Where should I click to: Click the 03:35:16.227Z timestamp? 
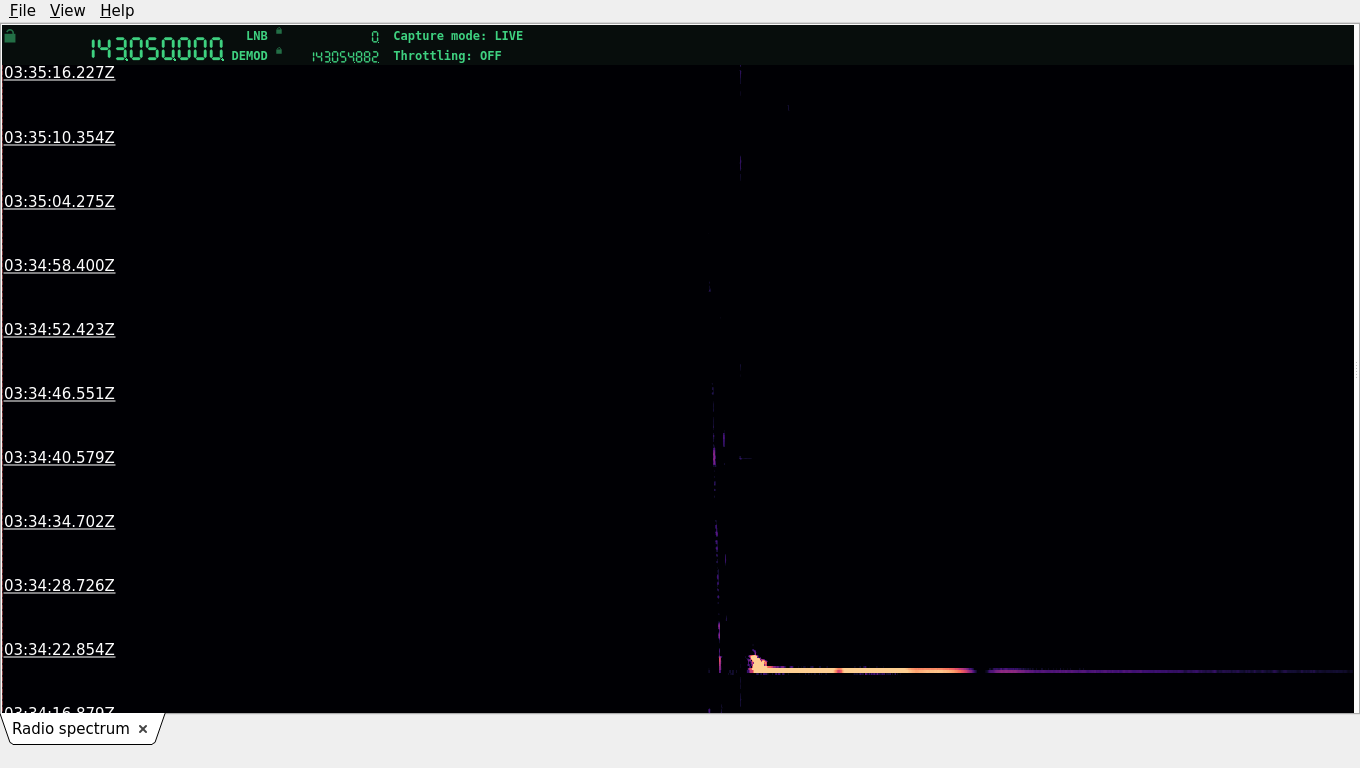coord(59,73)
